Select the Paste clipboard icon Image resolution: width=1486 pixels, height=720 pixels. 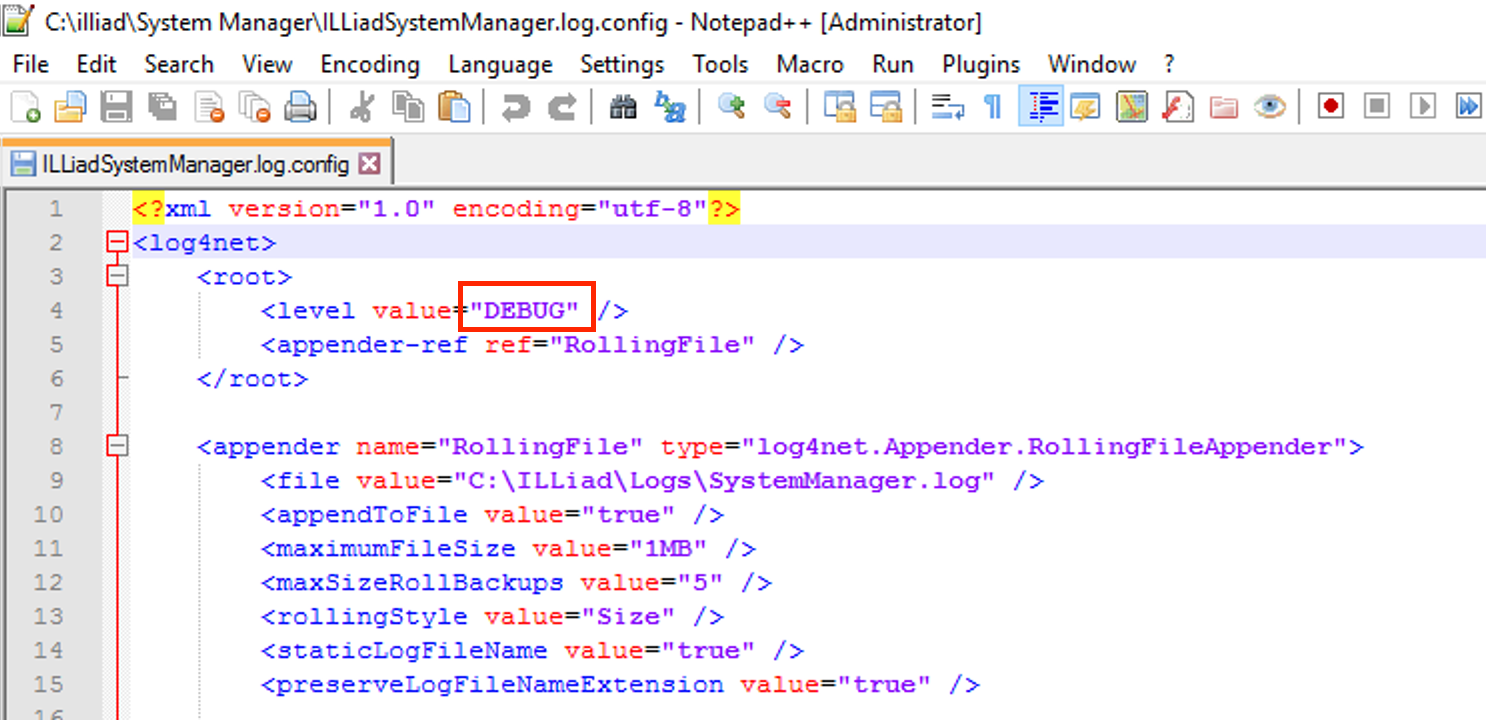click(x=456, y=105)
